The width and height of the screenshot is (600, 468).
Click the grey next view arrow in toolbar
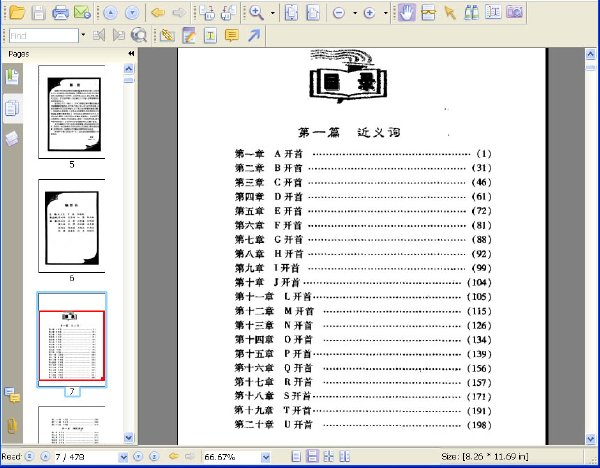click(x=179, y=13)
